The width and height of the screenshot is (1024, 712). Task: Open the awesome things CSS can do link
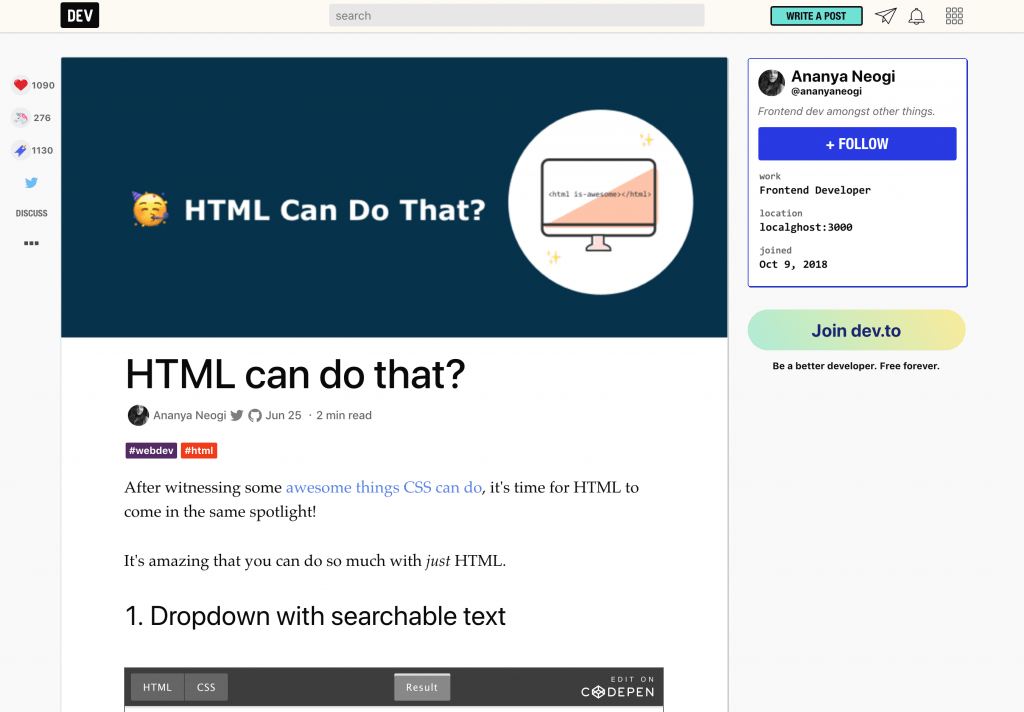tap(383, 487)
